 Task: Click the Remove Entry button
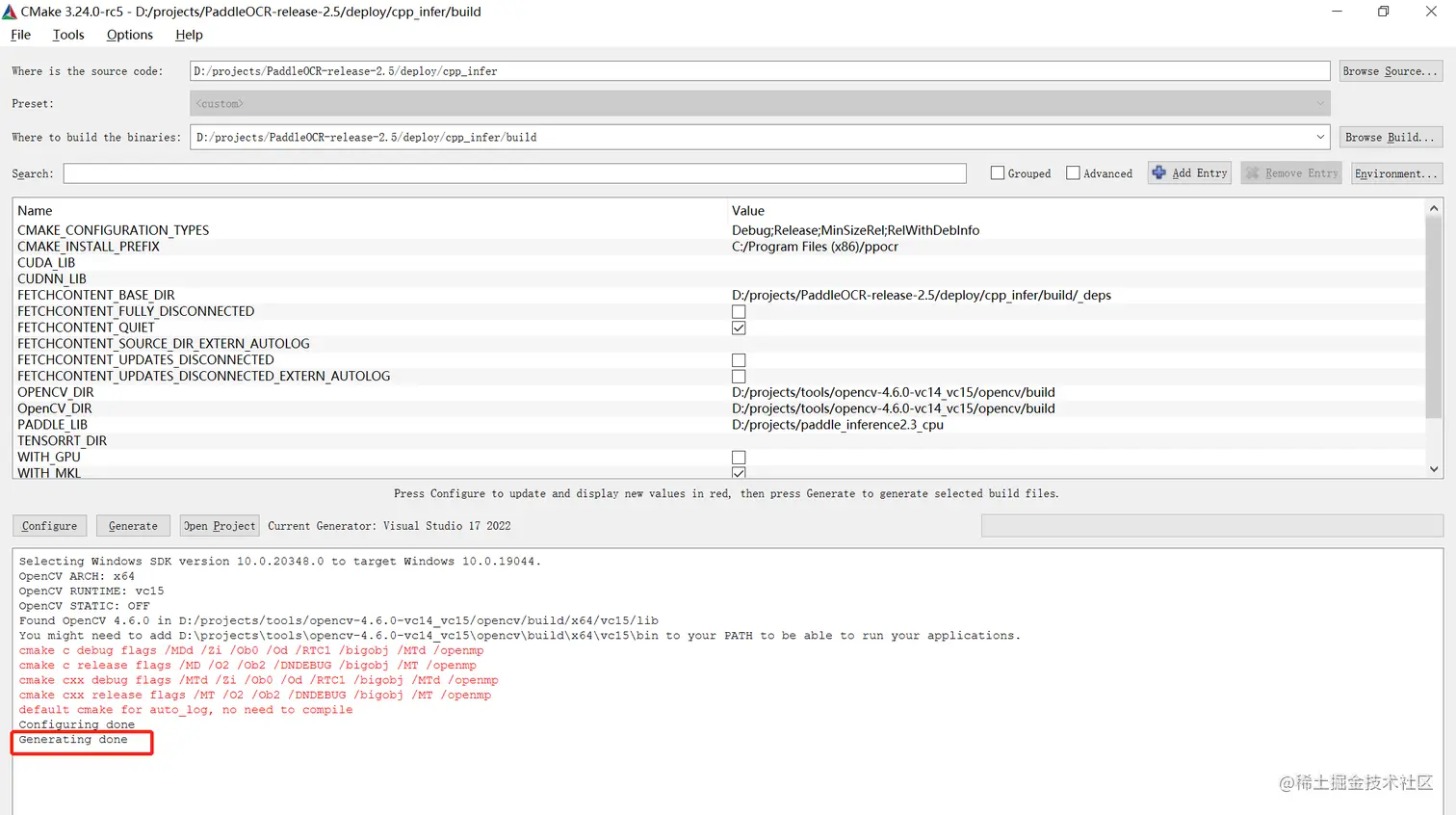pyautogui.click(x=1291, y=173)
